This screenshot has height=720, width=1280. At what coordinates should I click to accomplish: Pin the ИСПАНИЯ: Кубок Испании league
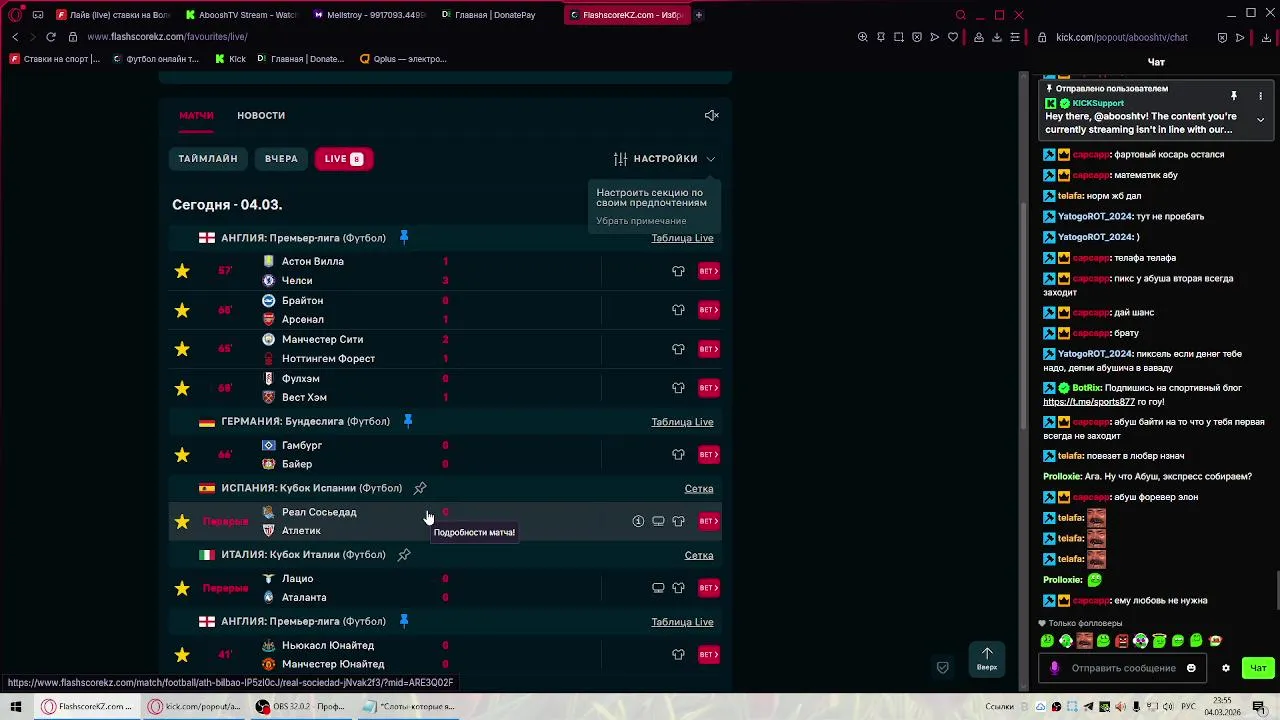coord(420,488)
